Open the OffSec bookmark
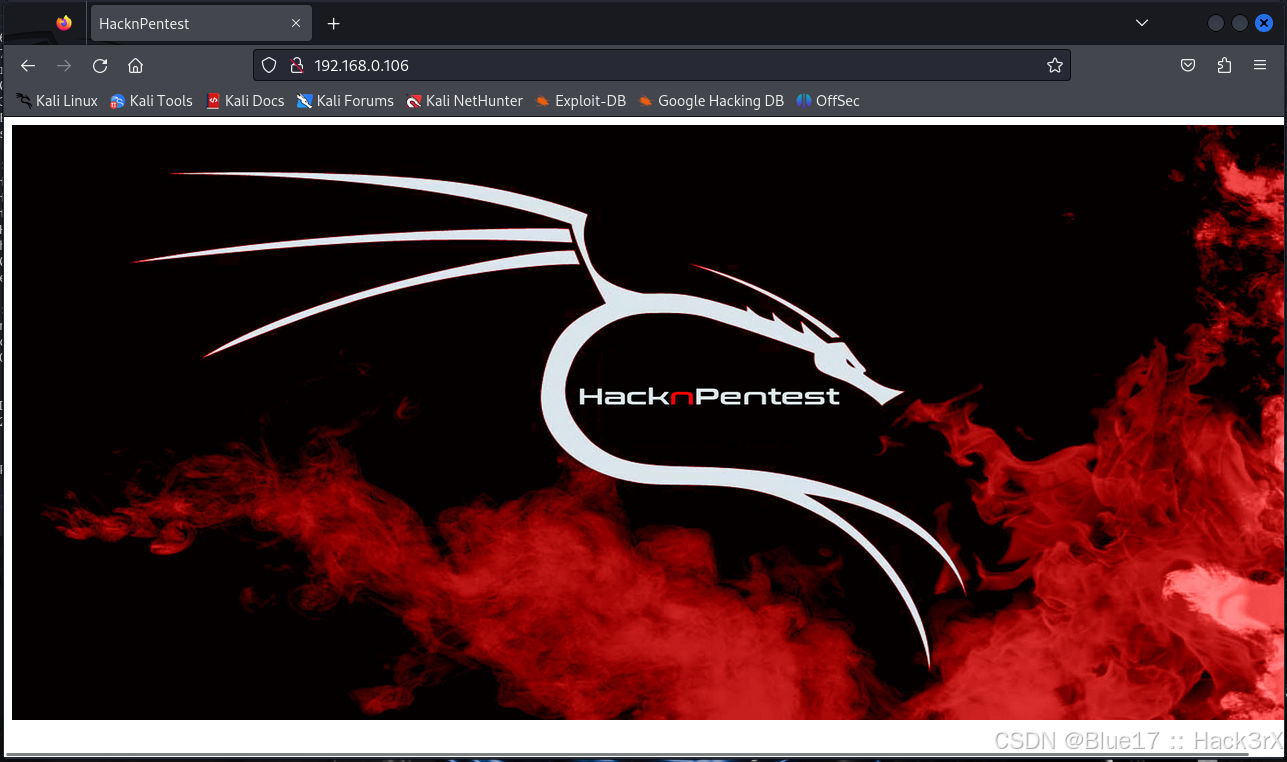 (x=828, y=100)
